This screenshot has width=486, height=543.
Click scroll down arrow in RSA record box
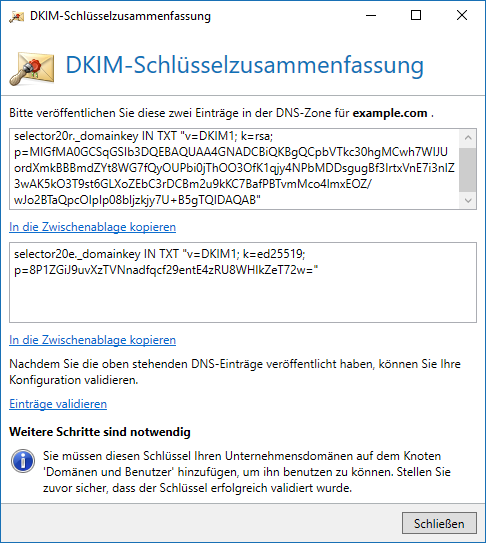coord(468,201)
